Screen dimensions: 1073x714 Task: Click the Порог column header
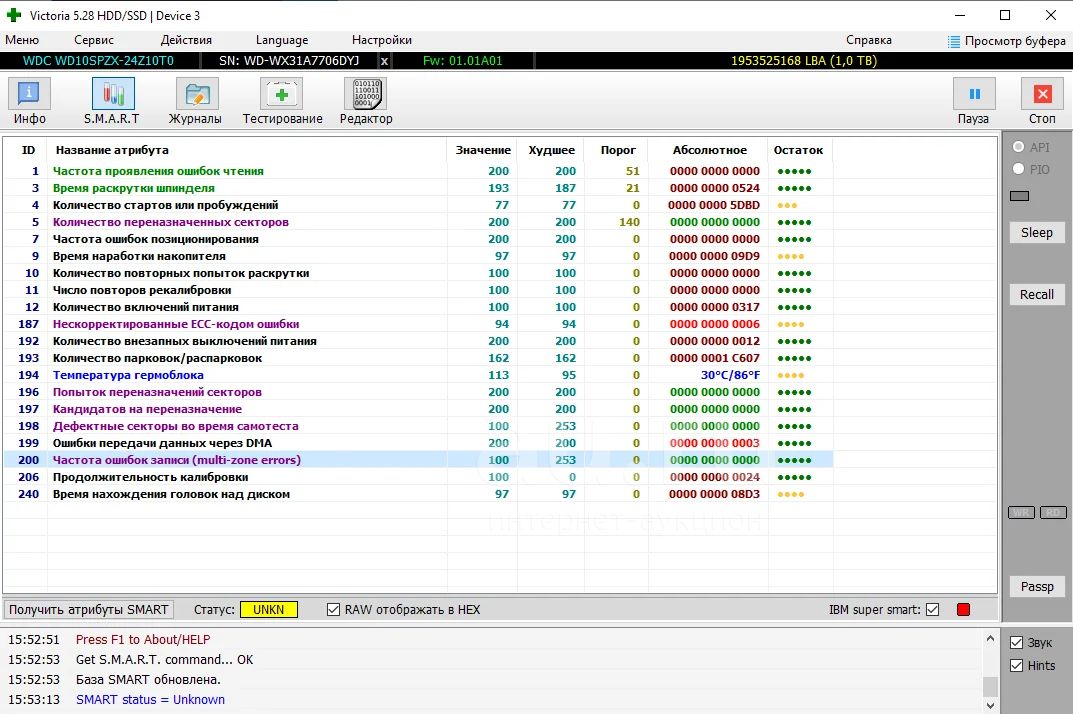tap(618, 150)
